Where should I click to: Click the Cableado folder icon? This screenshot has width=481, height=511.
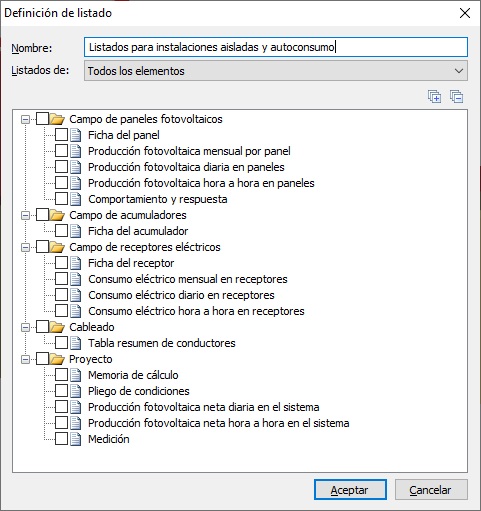point(57,327)
